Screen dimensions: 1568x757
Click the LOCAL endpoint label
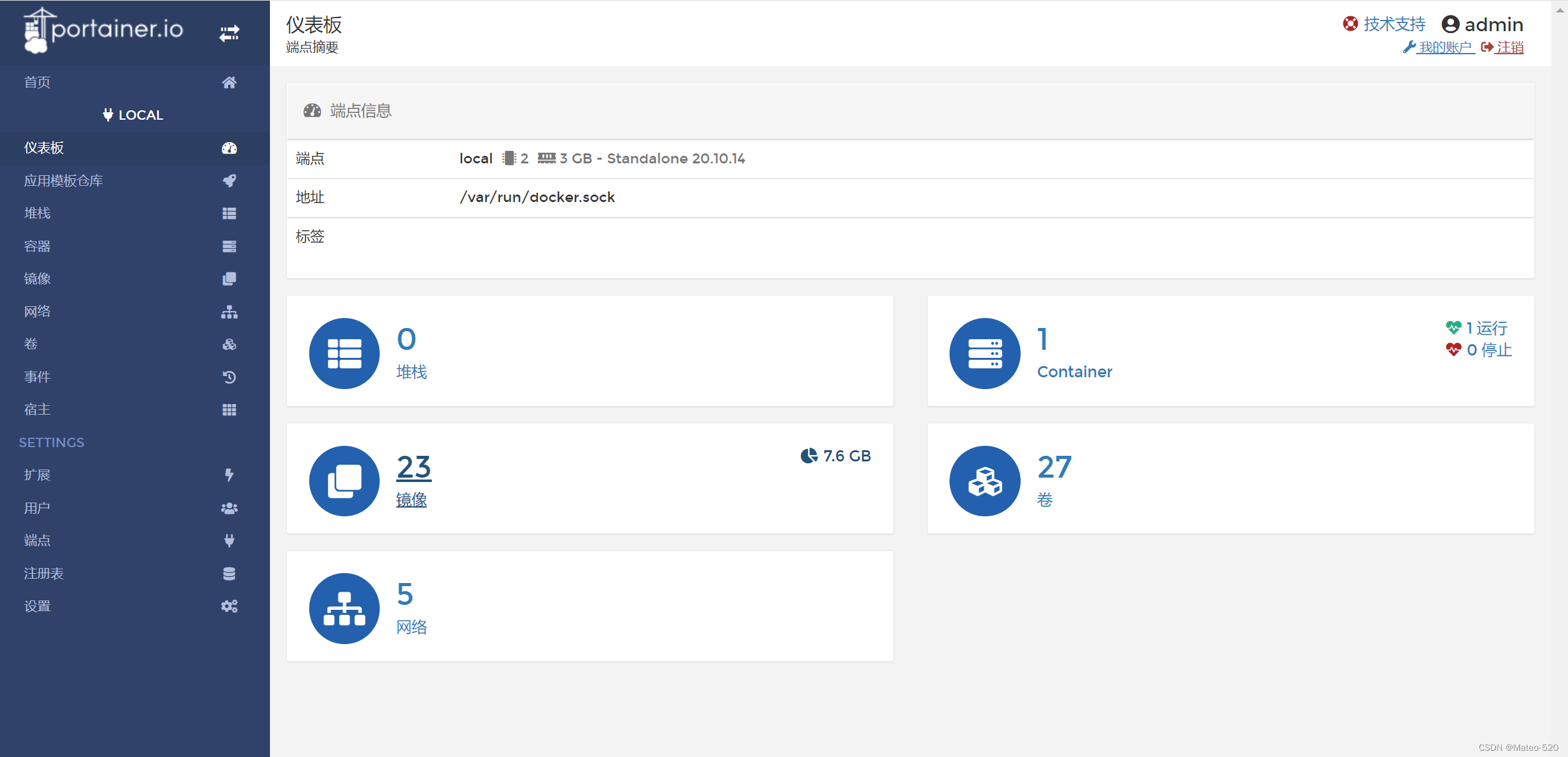click(x=133, y=115)
